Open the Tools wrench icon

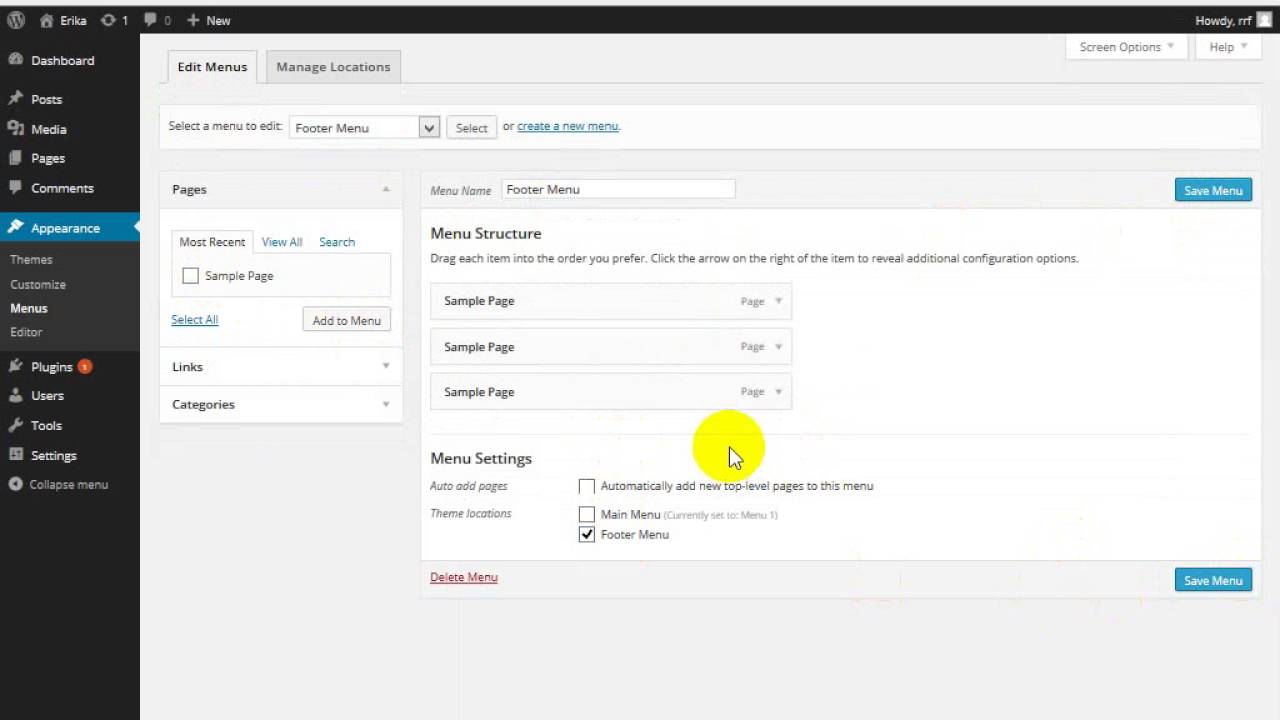pos(16,425)
